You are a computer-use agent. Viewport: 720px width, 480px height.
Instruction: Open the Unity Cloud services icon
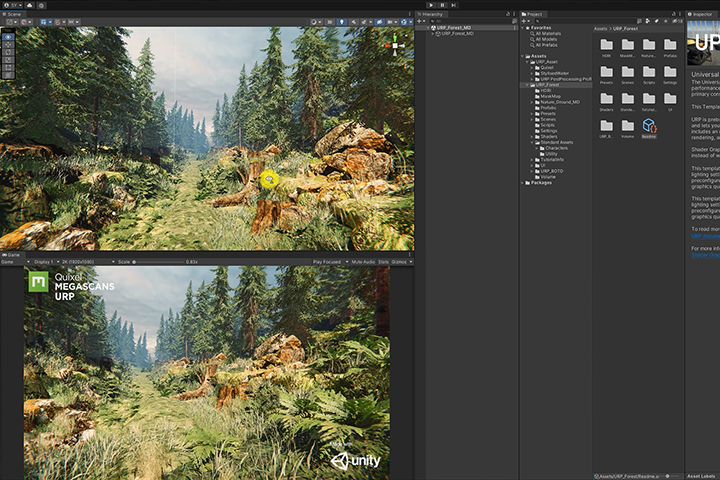(30, 6)
